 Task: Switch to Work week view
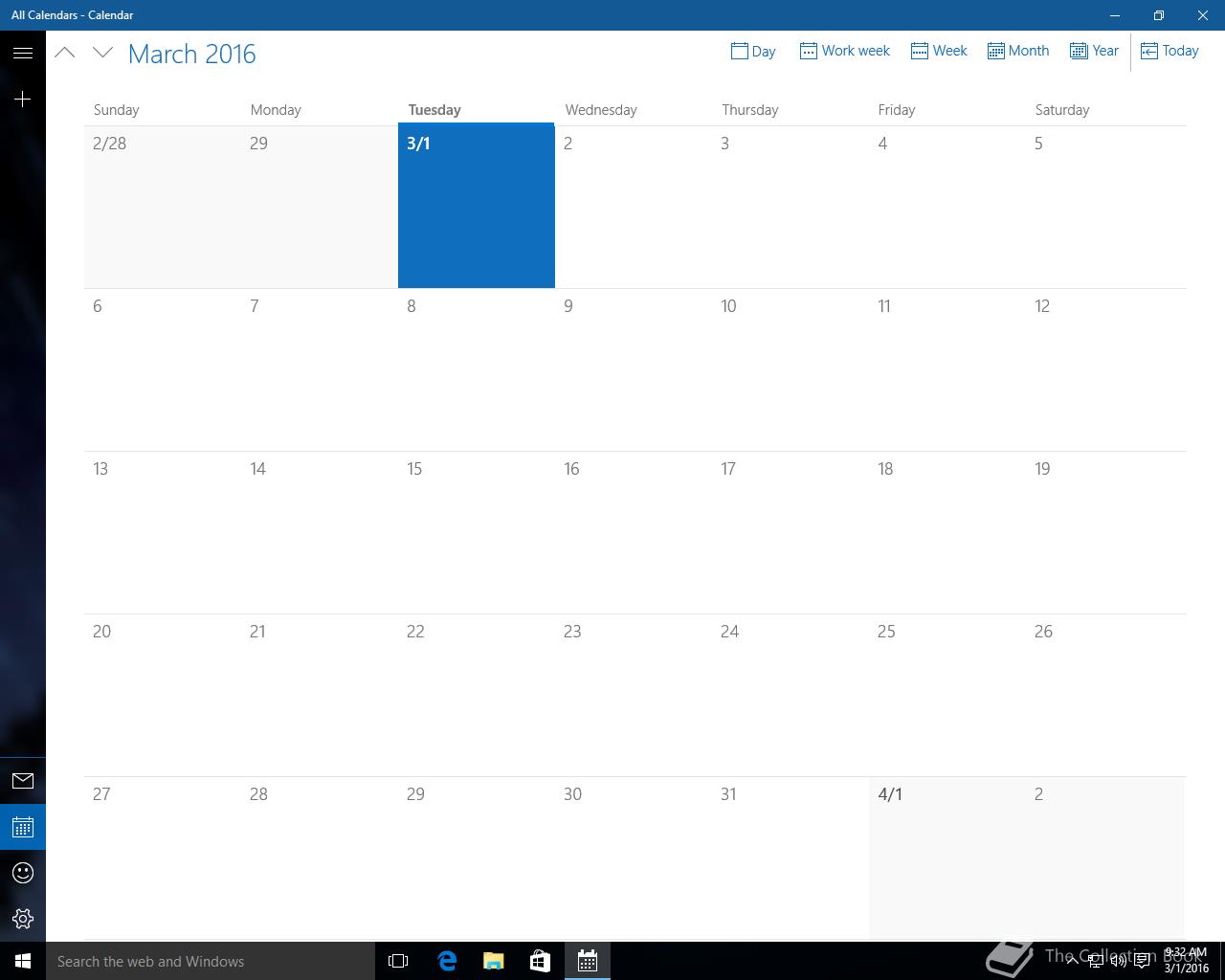pyautogui.click(x=844, y=51)
